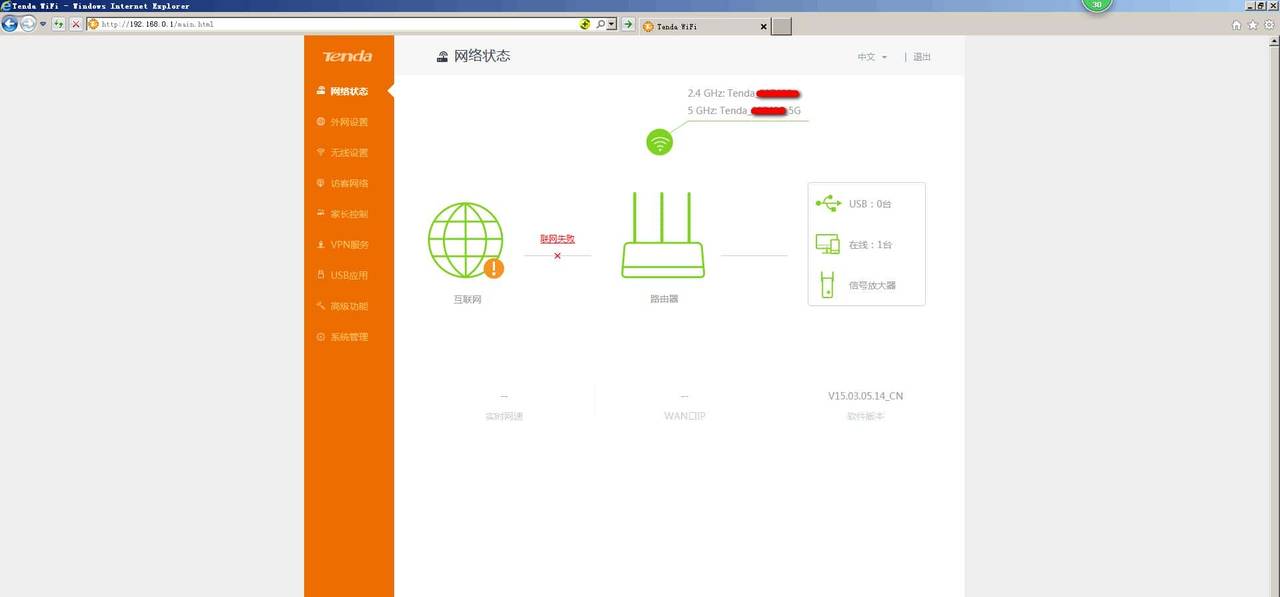Open the 中文 language dropdown
The width and height of the screenshot is (1280, 597).
point(872,57)
